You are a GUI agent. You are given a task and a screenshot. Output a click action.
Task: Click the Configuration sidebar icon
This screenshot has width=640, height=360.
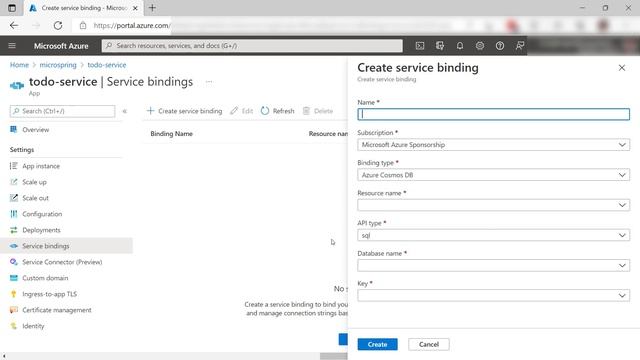[x=13, y=214]
